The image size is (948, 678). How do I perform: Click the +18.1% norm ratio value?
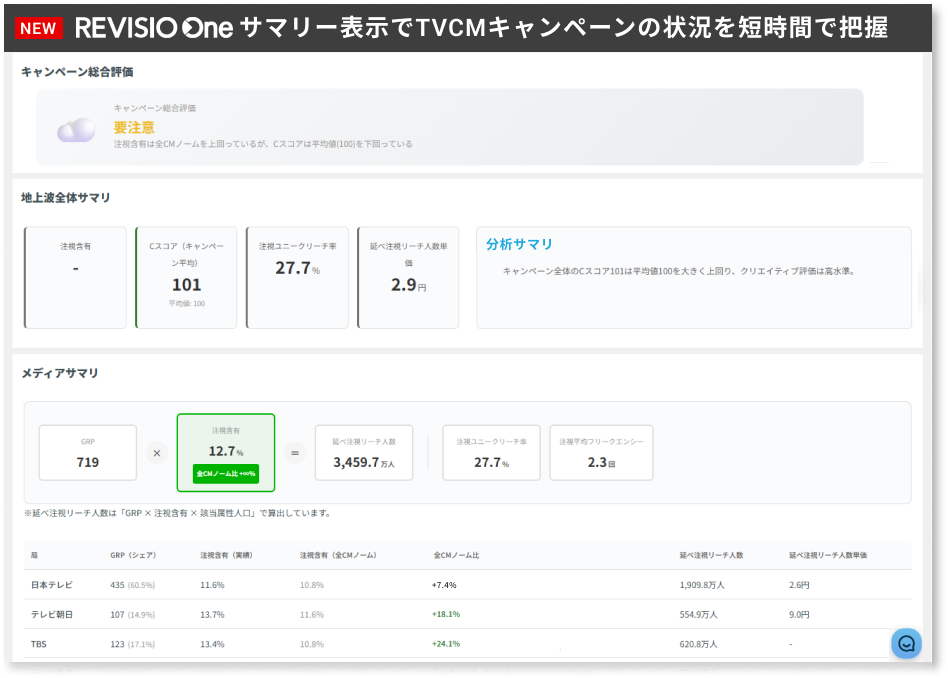click(446, 614)
